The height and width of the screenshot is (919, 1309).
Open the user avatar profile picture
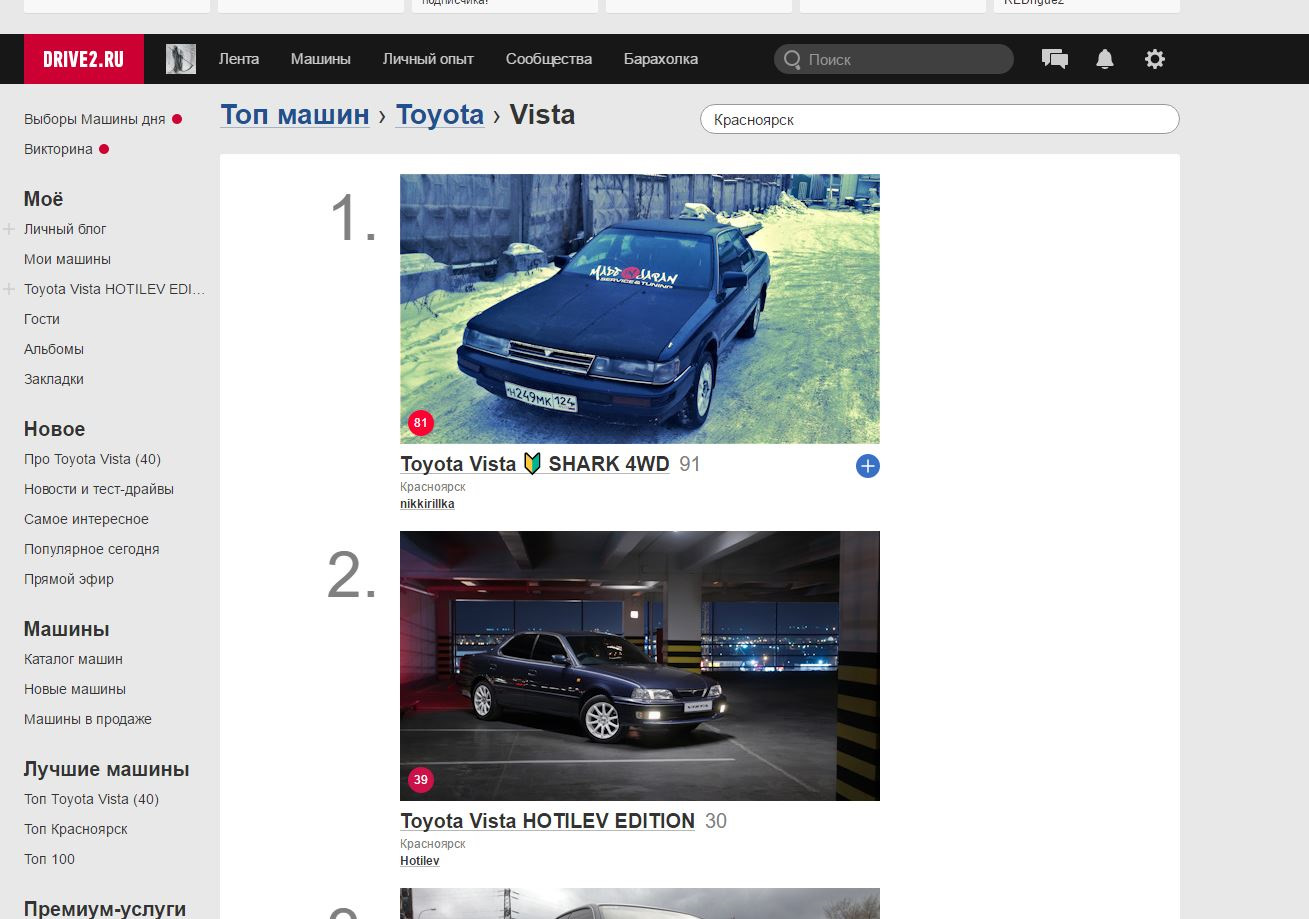coord(181,59)
